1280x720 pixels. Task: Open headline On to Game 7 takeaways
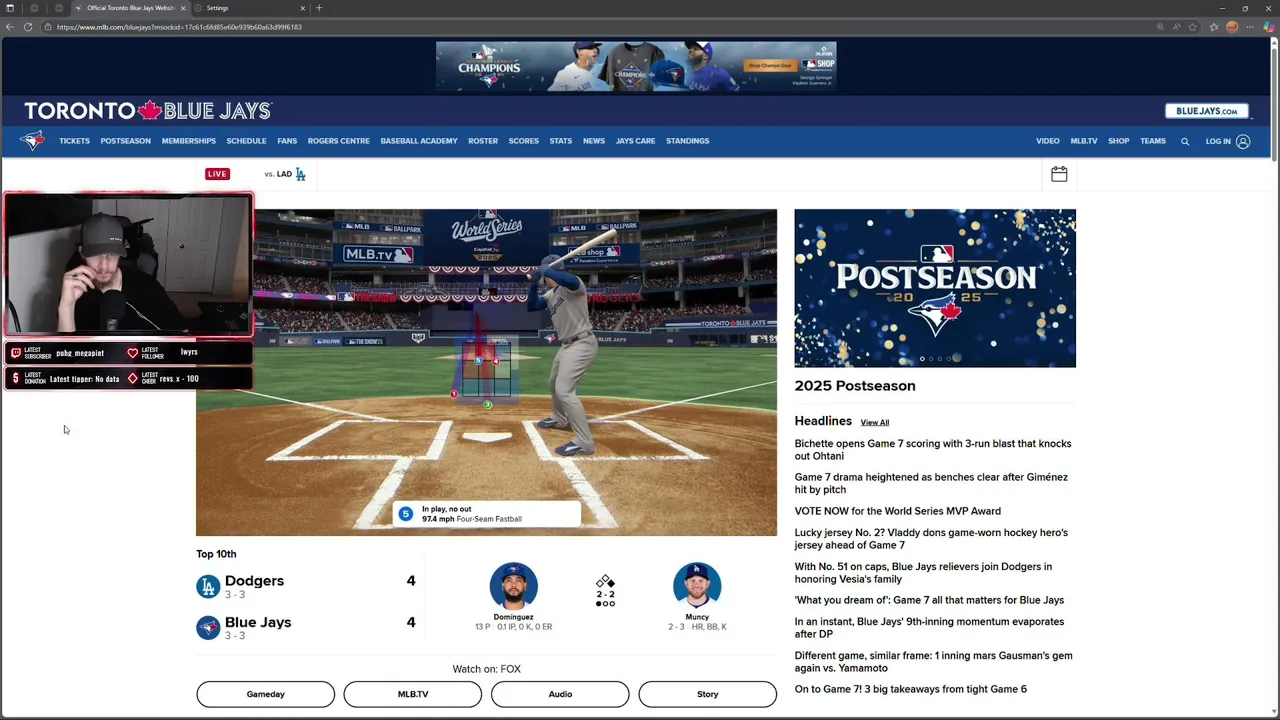911,689
